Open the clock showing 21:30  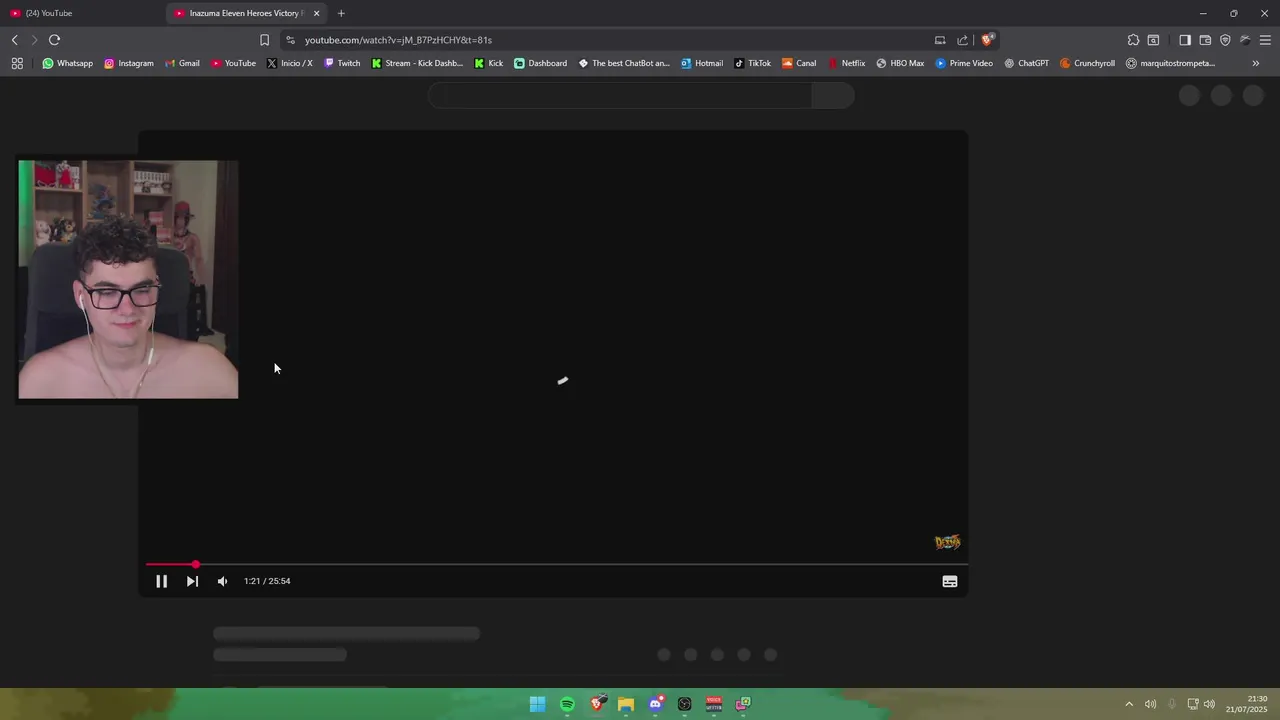pyautogui.click(x=1247, y=704)
